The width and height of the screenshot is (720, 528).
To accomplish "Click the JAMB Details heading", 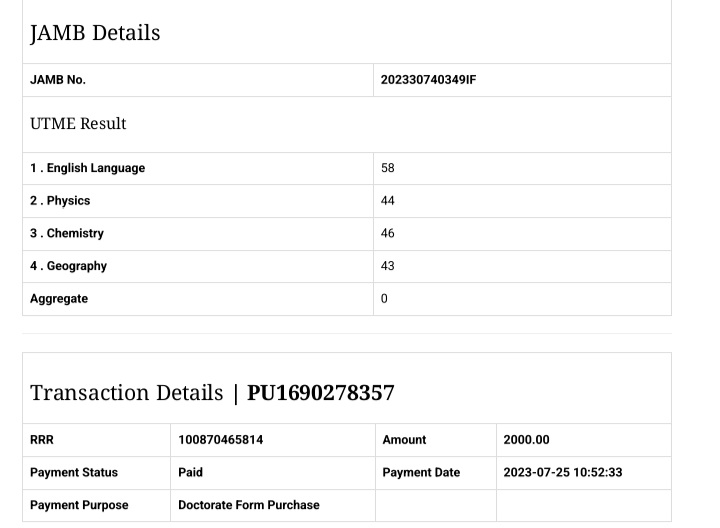I will (95, 33).
